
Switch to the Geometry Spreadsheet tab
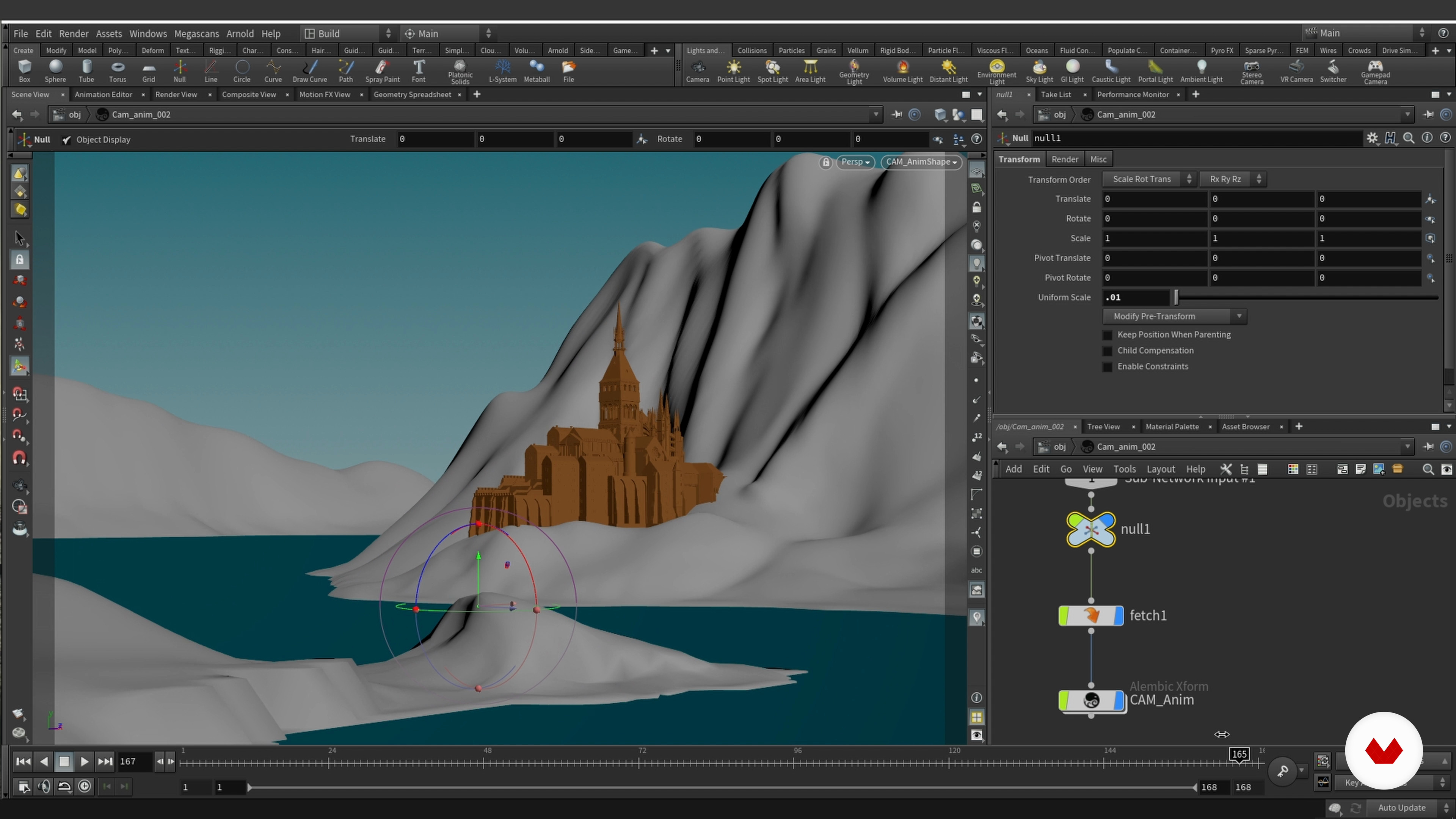(x=412, y=94)
